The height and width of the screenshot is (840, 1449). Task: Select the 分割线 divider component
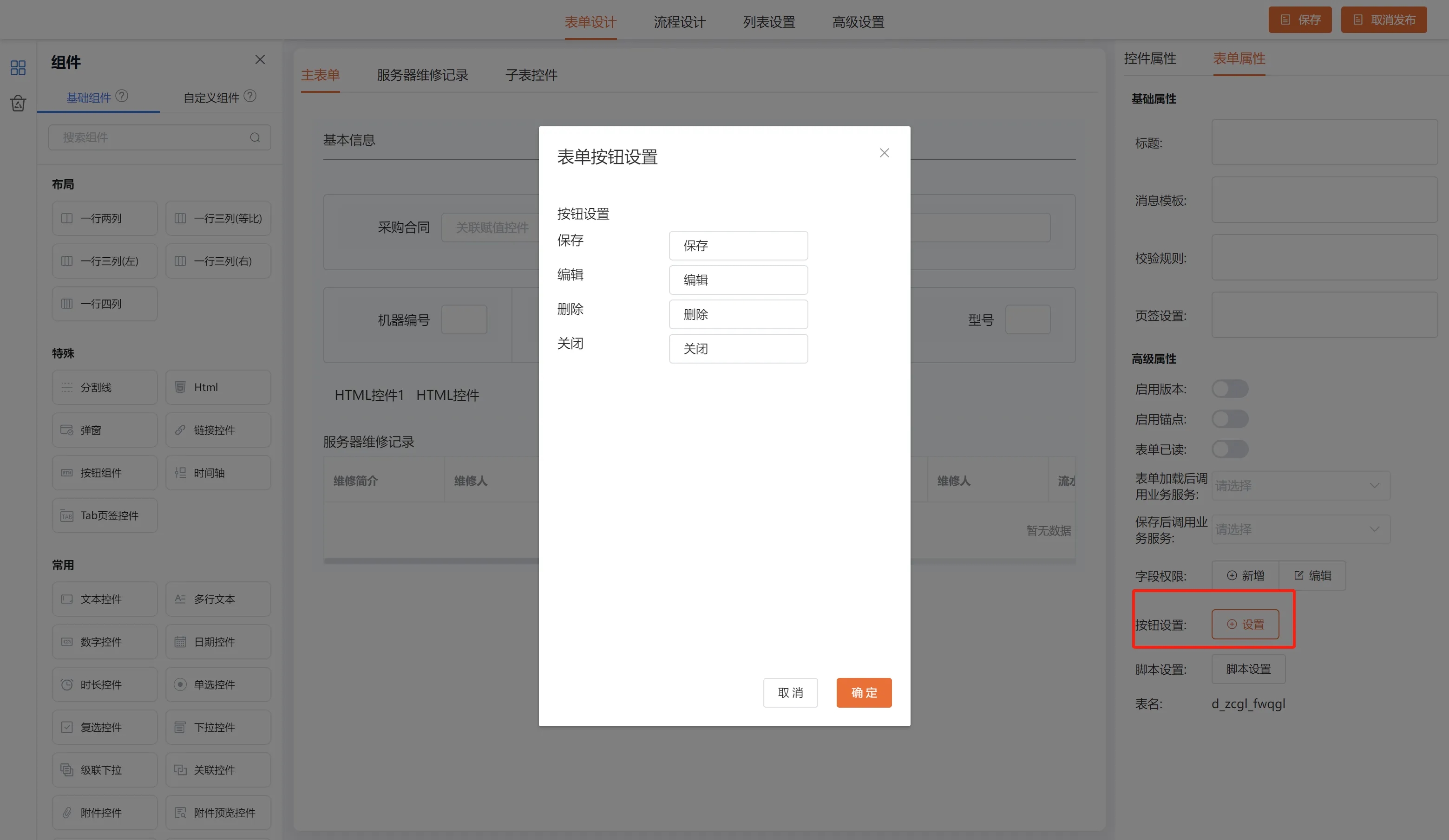[x=105, y=387]
